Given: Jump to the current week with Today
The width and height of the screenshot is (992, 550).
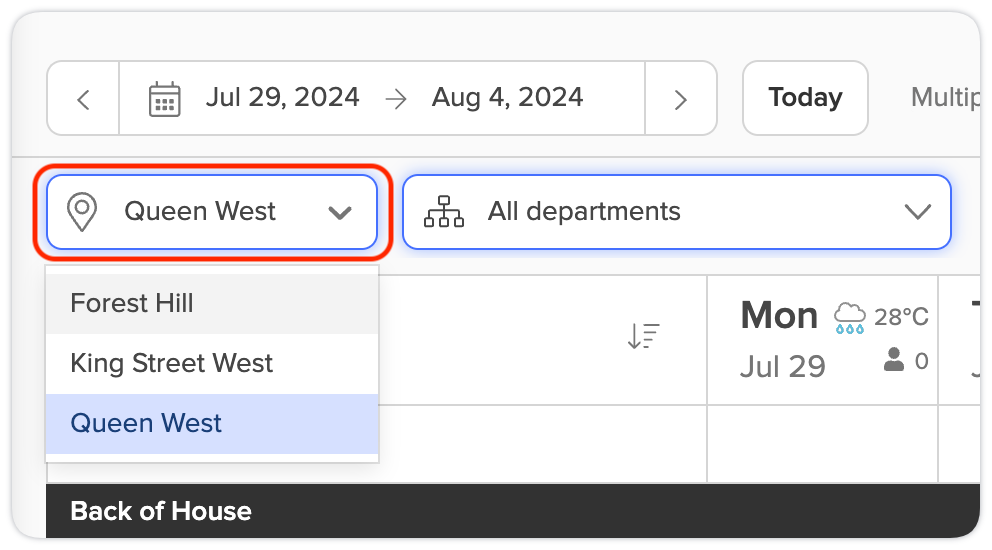Looking at the screenshot, I should click(x=805, y=98).
